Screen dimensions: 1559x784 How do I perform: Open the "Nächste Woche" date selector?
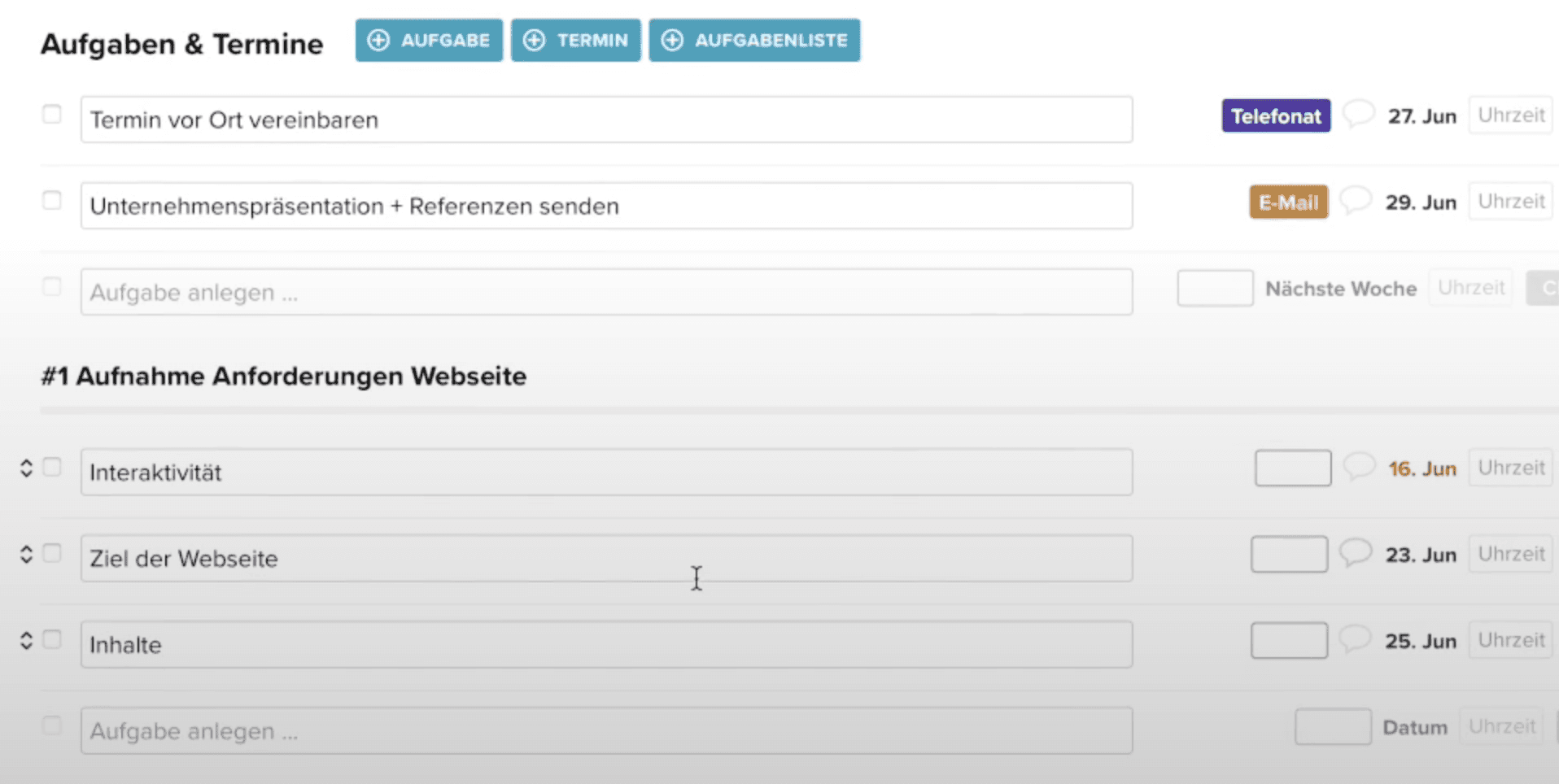pyautogui.click(x=1341, y=288)
